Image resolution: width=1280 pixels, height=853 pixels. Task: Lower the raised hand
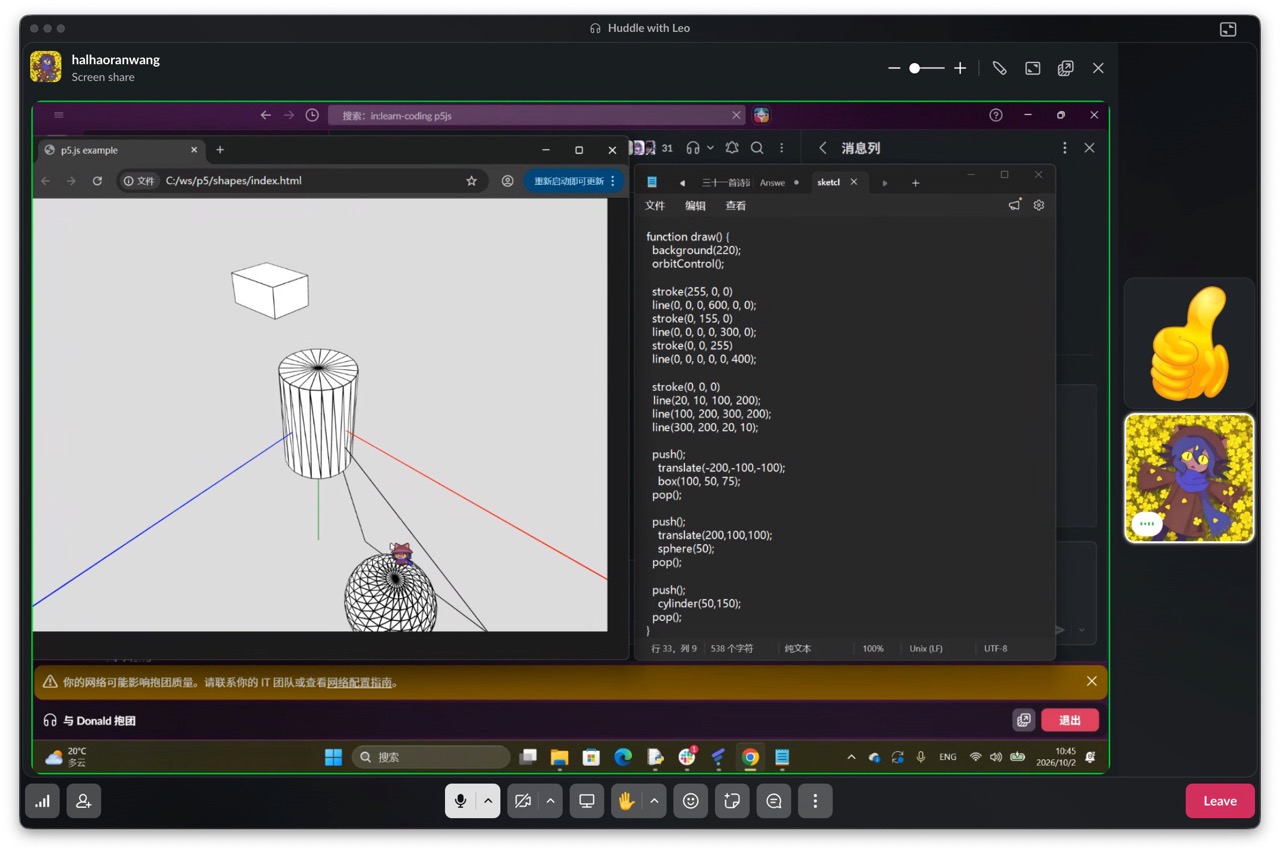(x=626, y=801)
